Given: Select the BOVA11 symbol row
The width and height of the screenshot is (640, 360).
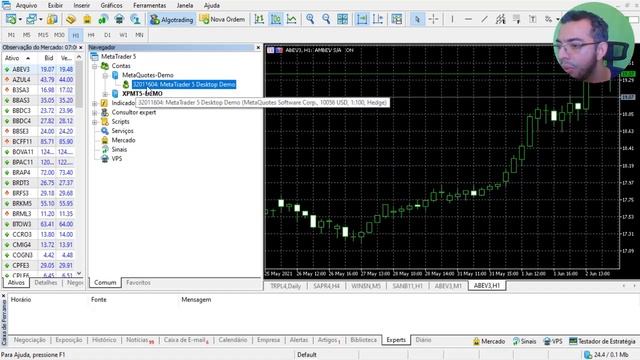Looking at the screenshot, I should point(39,152).
